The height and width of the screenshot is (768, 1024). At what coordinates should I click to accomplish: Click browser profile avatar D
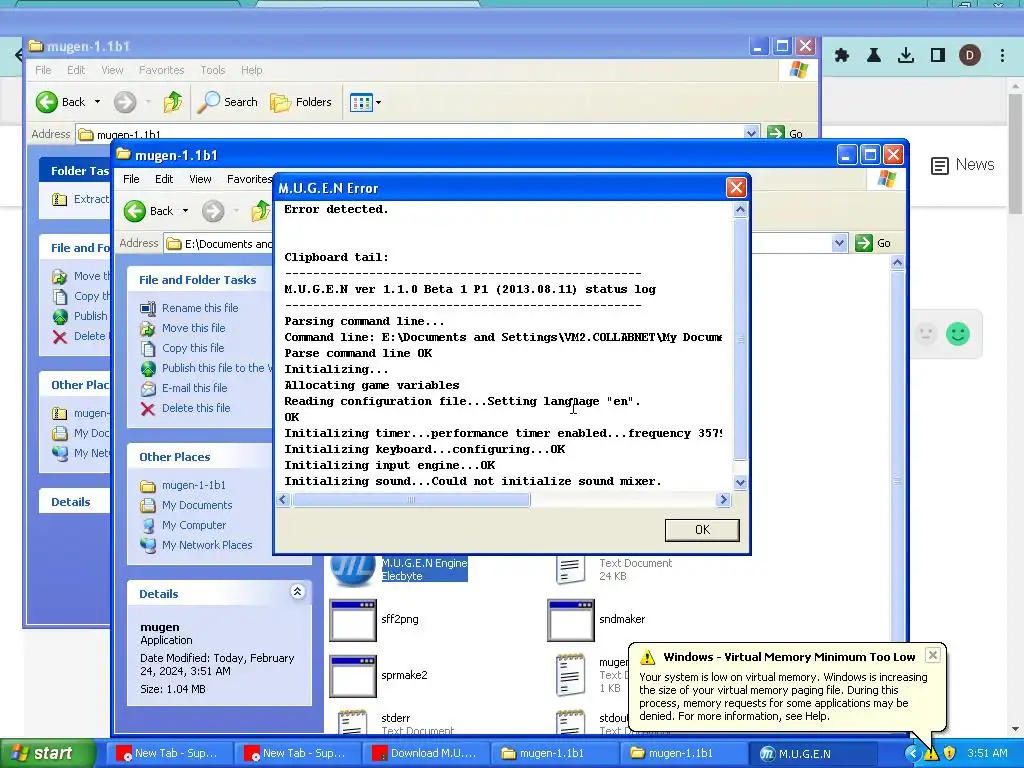coord(970,56)
